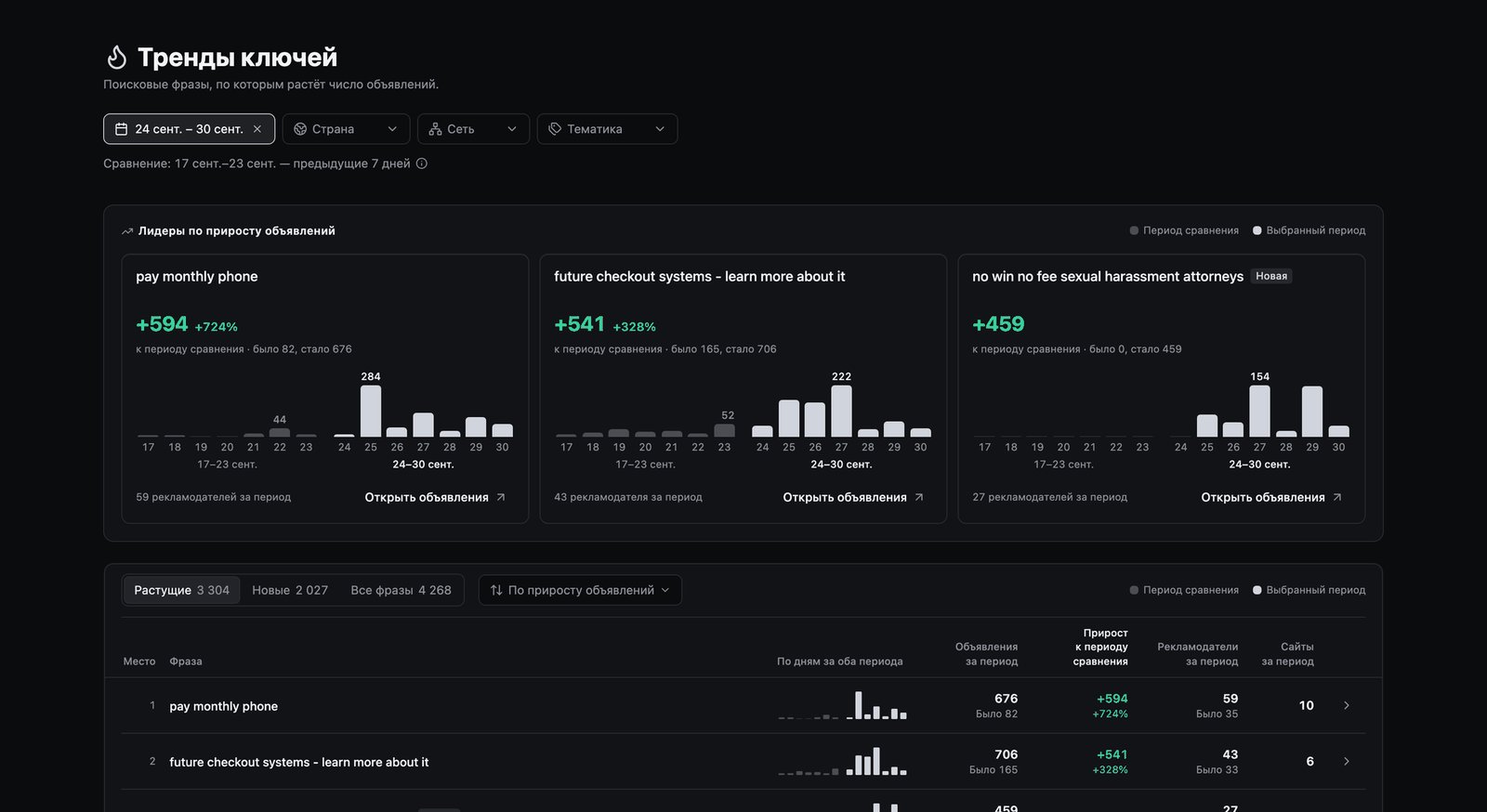Screen dimensions: 1487x812
Task: Click the Новая badge on the third card
Action: 1271,276
